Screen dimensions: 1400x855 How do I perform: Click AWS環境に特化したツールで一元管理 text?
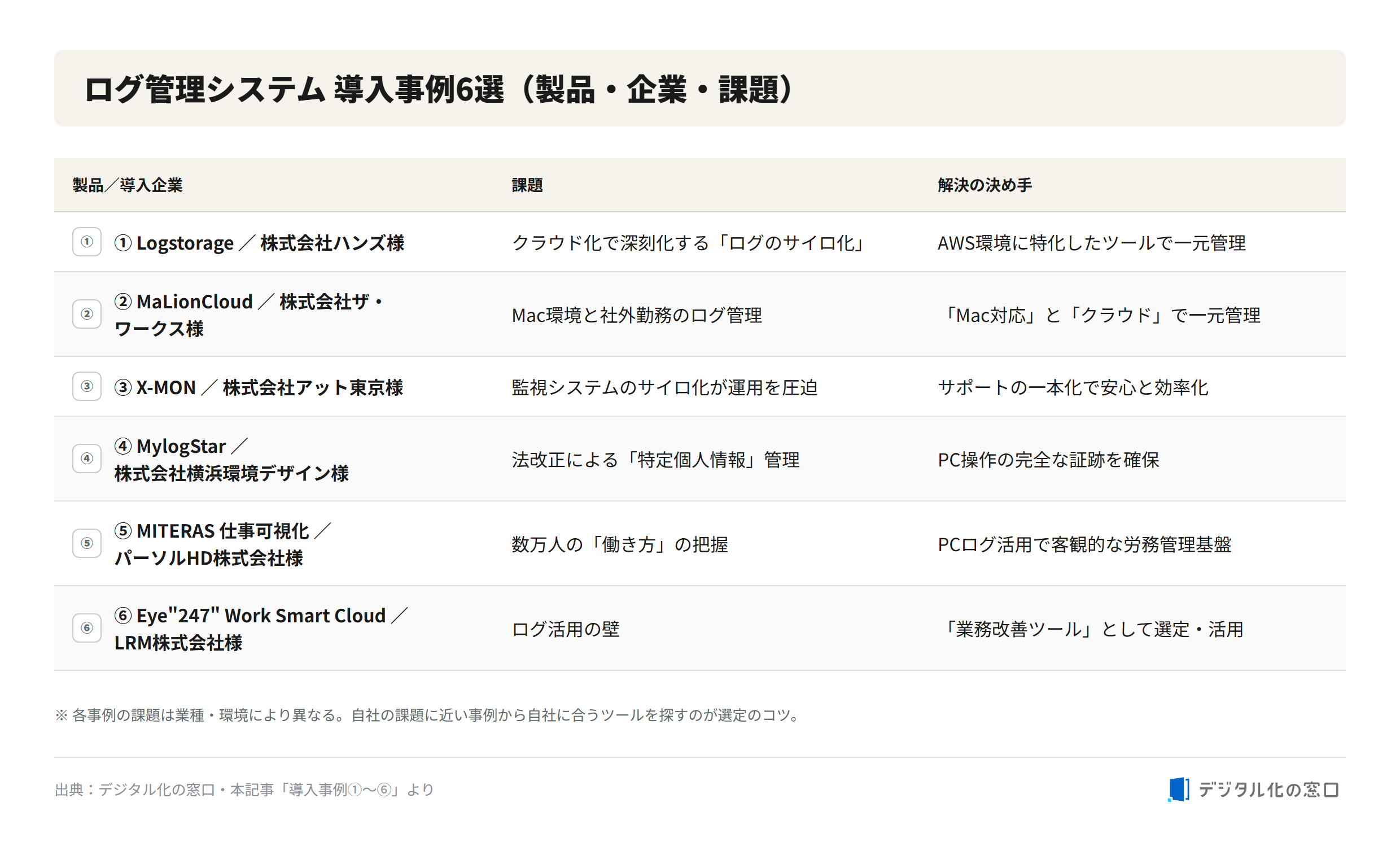coord(1091,243)
